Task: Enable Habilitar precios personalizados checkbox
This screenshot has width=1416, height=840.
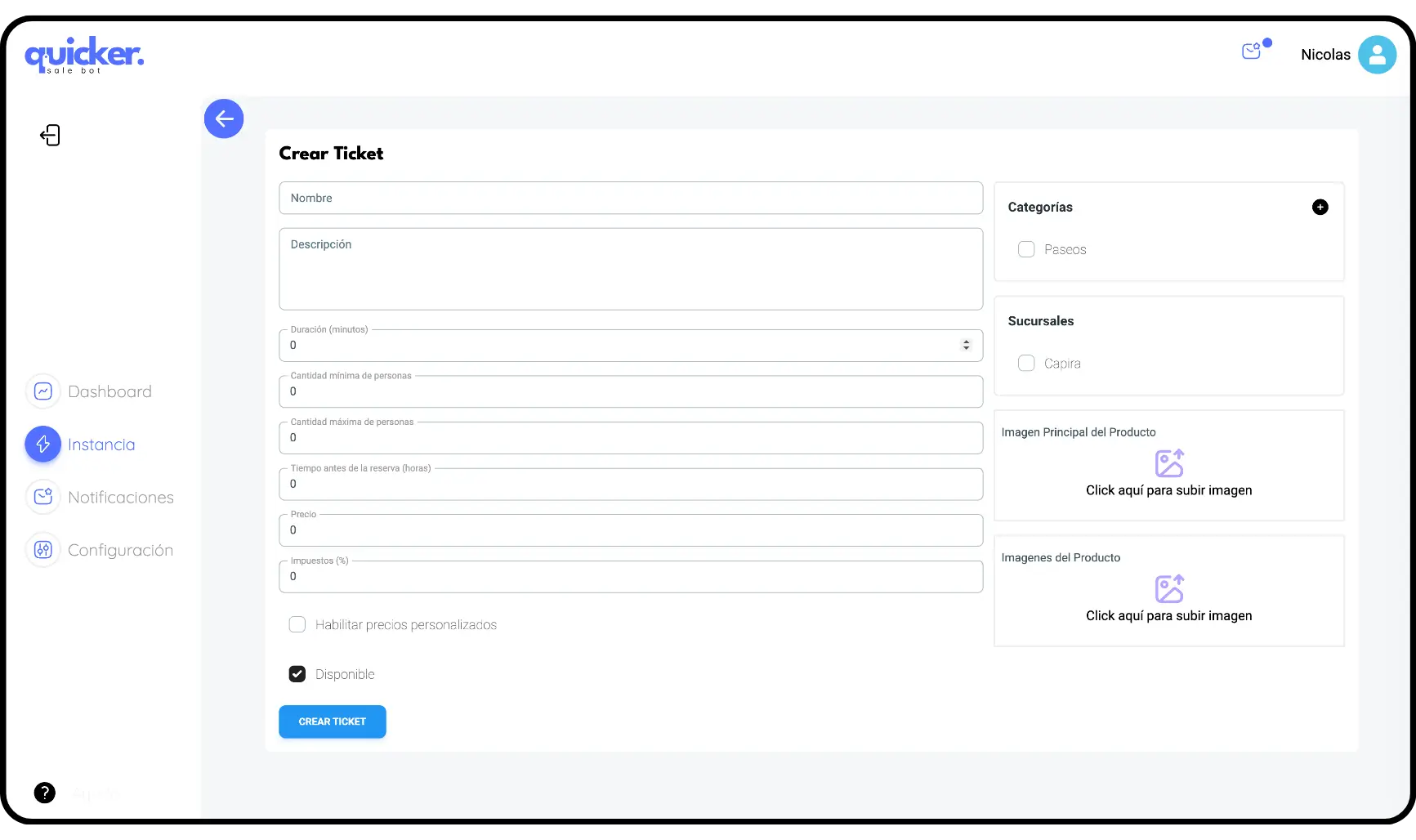Action: coord(297,624)
